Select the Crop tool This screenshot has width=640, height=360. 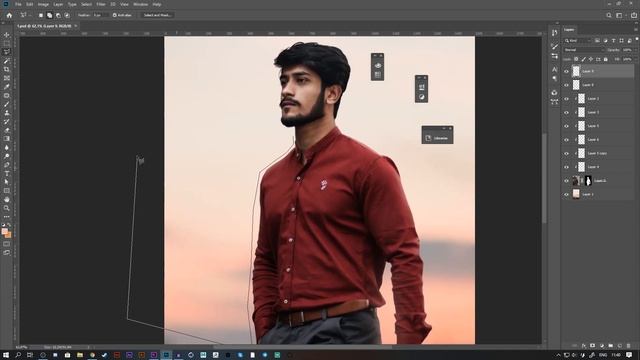pos(7,69)
